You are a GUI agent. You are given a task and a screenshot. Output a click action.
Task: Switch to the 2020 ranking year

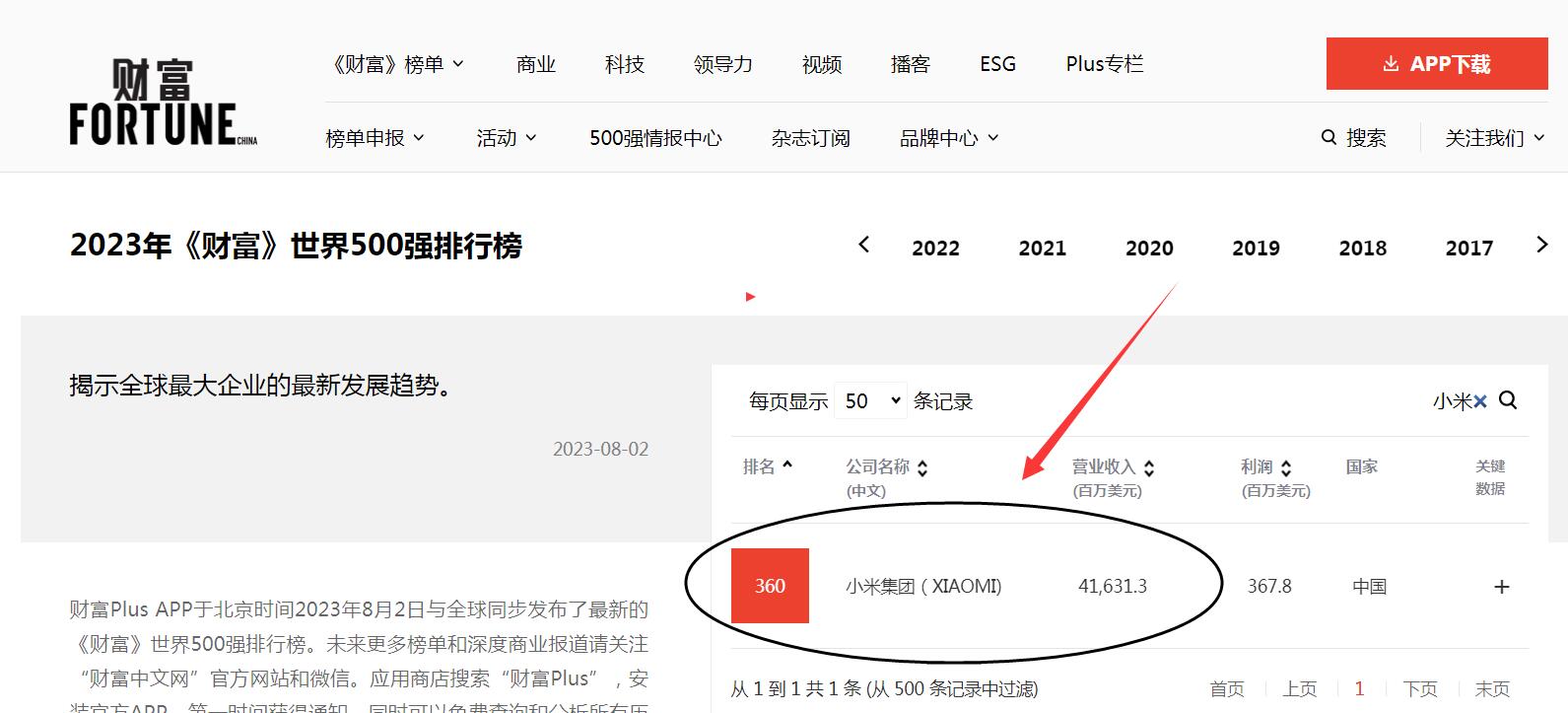coord(1149,249)
